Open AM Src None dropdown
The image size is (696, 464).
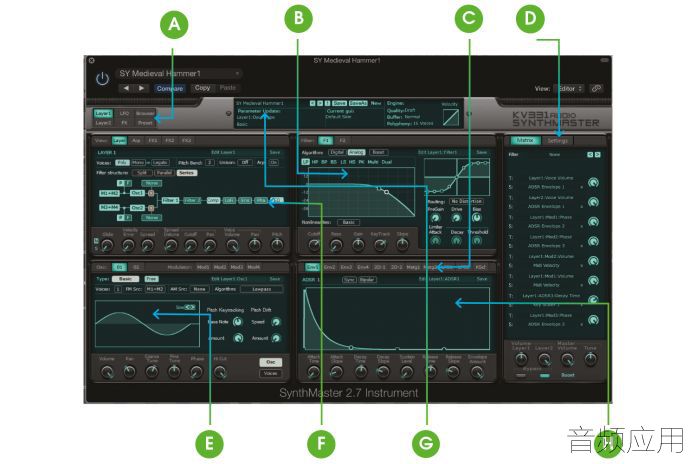pyautogui.click(x=199, y=289)
